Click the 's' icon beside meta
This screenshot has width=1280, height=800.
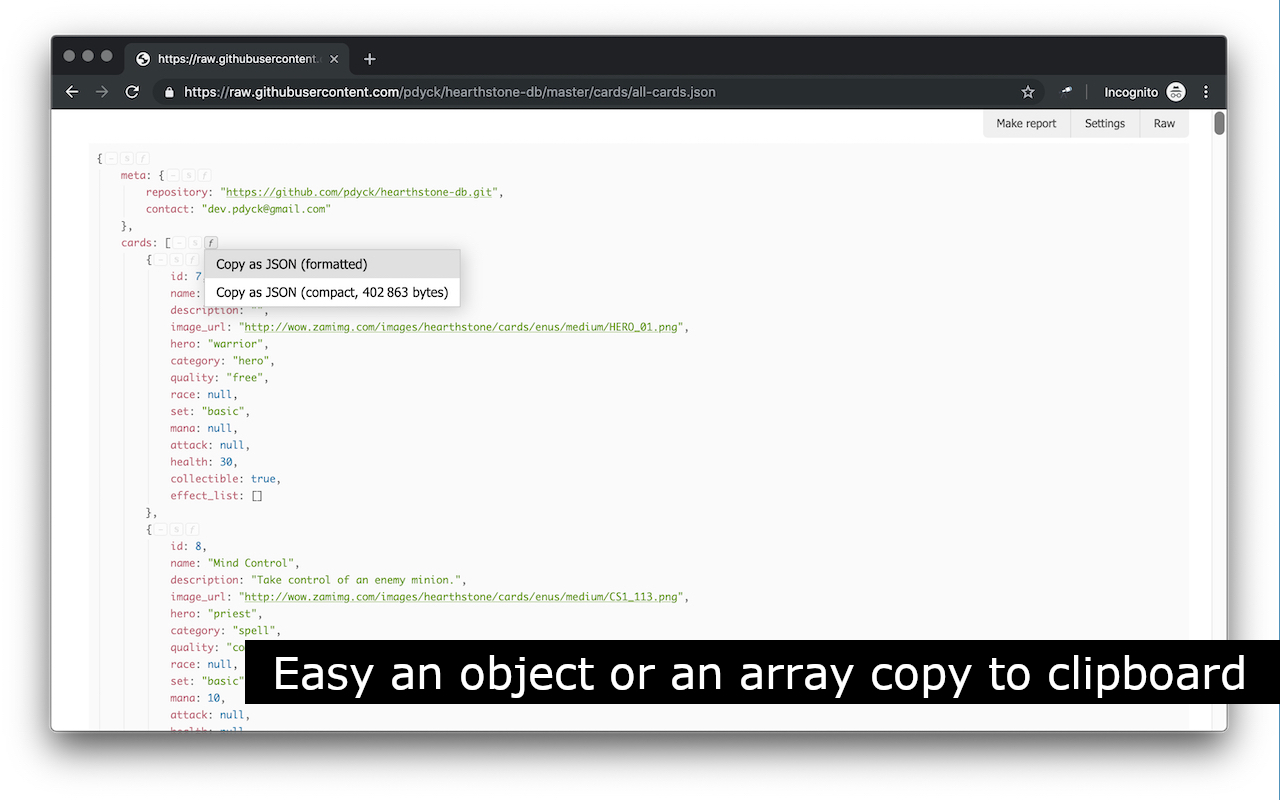[189, 175]
